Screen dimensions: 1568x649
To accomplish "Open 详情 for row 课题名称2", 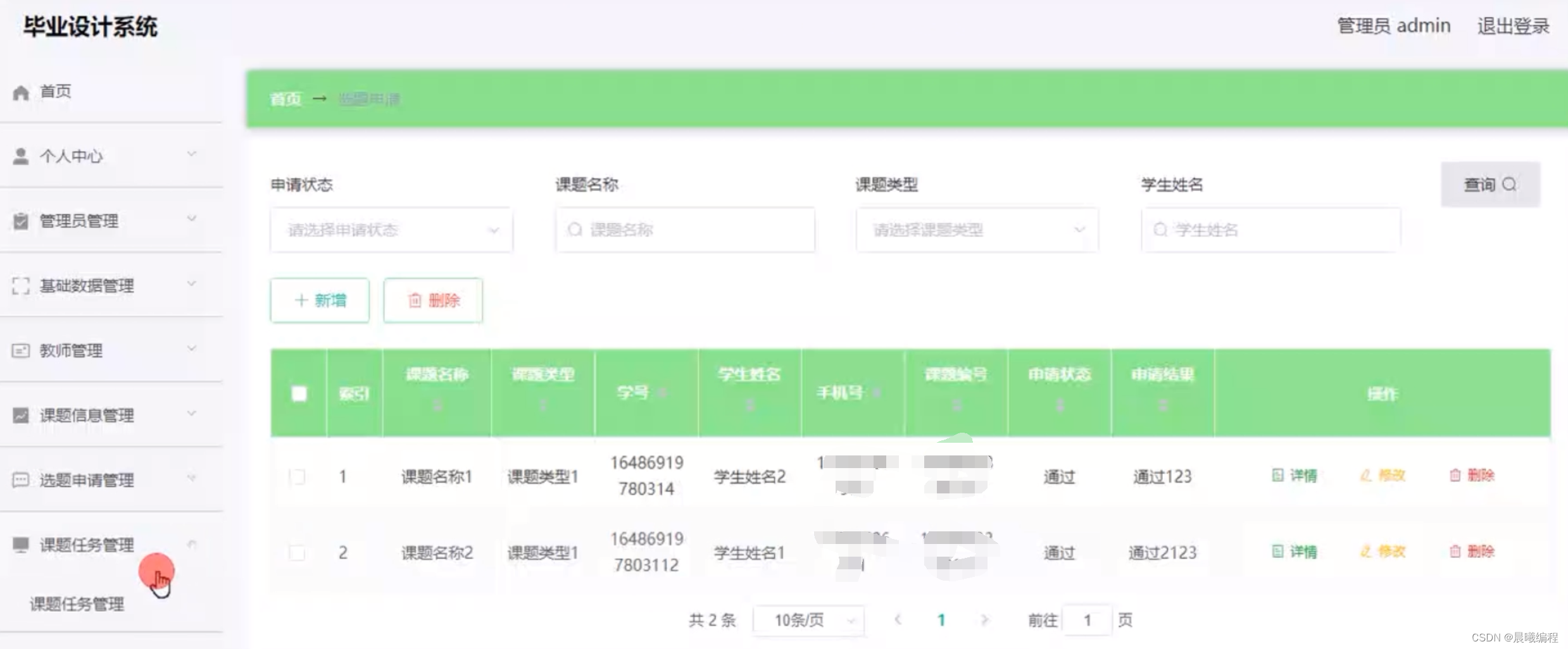I will coord(1295,552).
